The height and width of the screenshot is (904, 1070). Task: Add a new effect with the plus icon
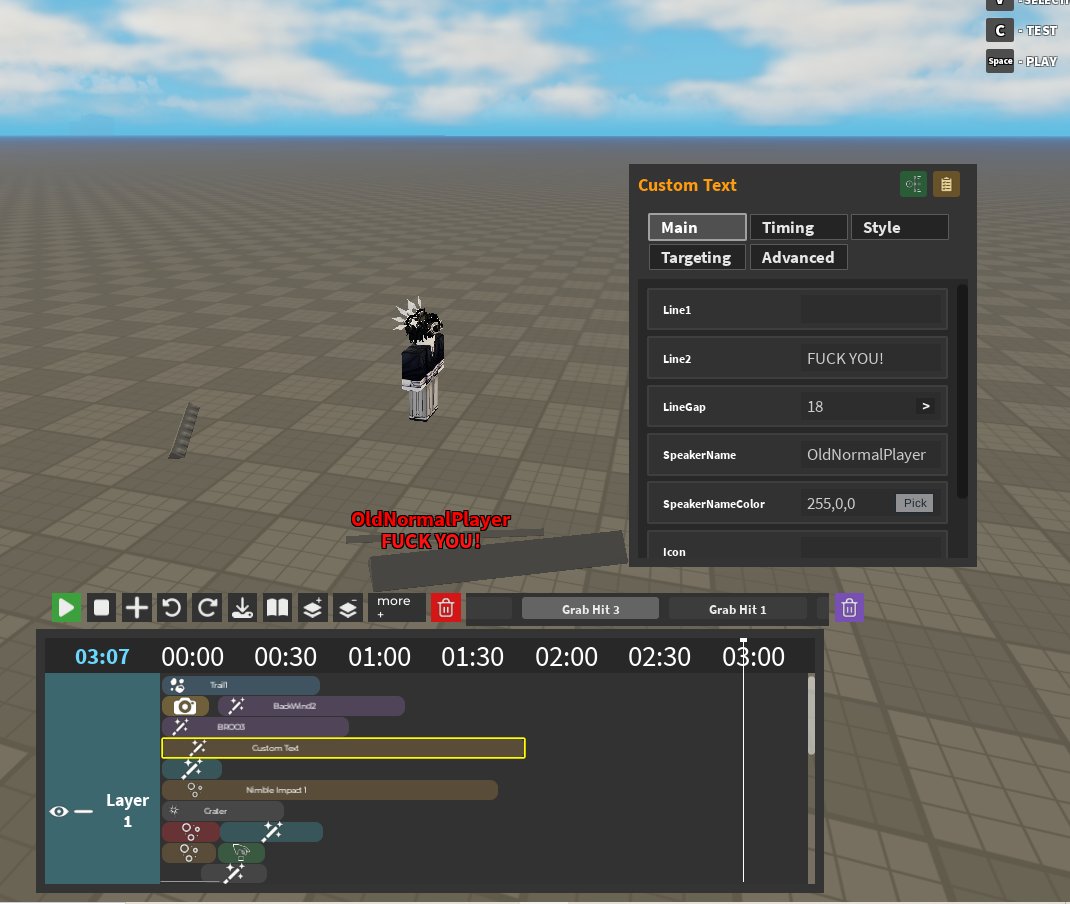pos(136,607)
